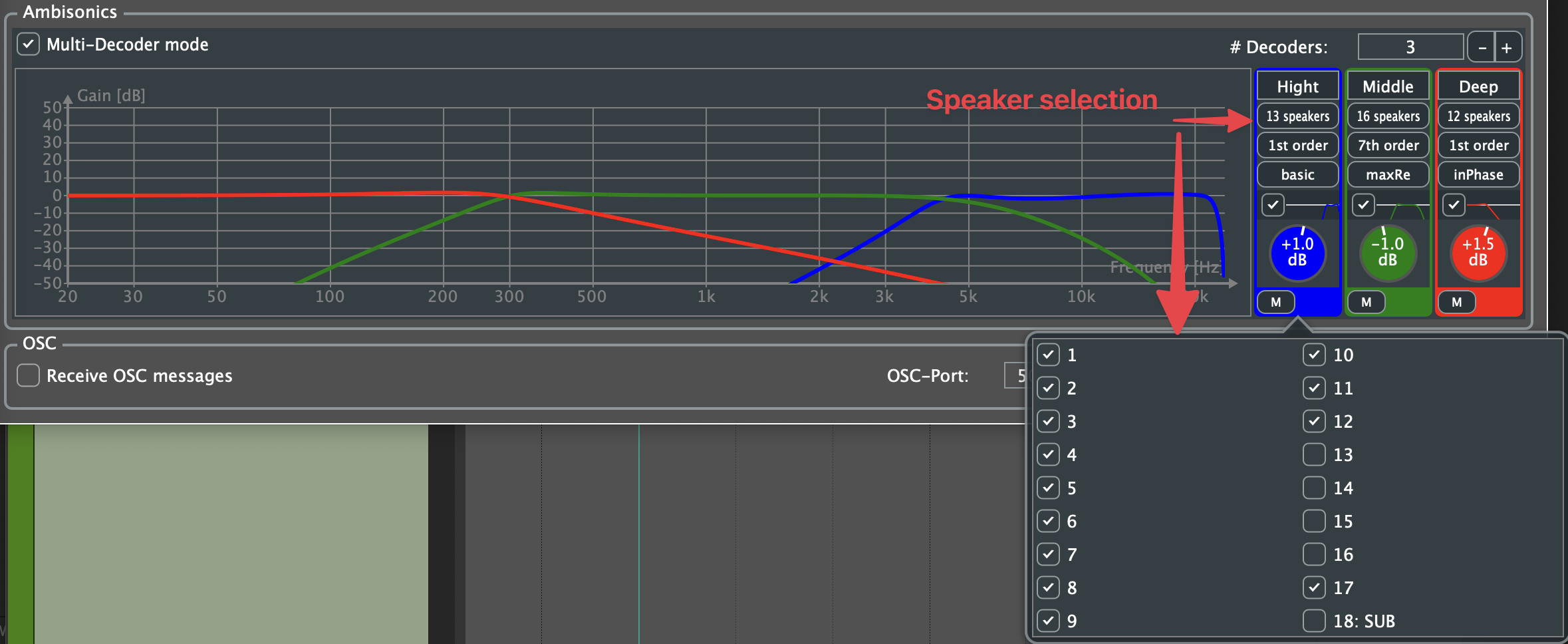Enable Receive OSC messages
Viewport: 1568px width, 644px height.
pos(28,375)
